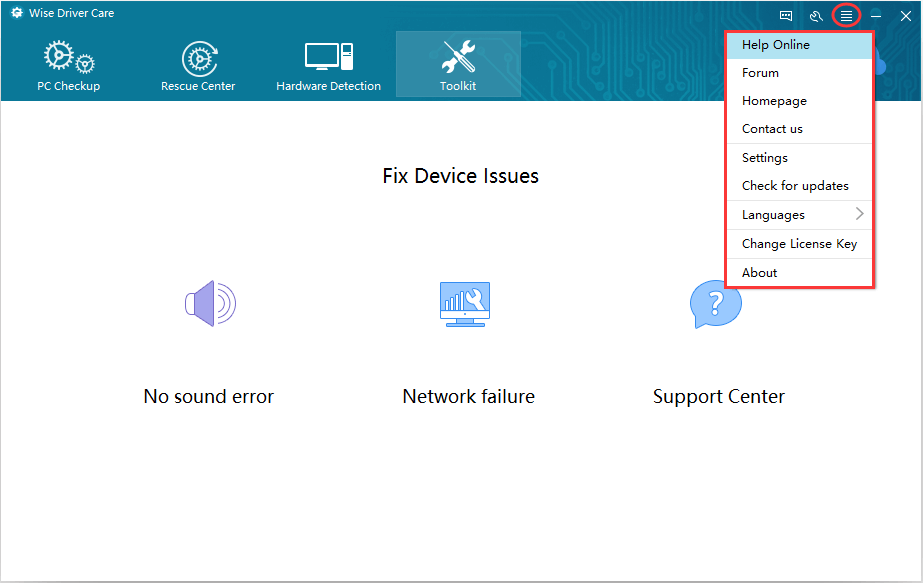Open the PC Checkup gear icon
Screen dimensions: 923x583
[69, 57]
